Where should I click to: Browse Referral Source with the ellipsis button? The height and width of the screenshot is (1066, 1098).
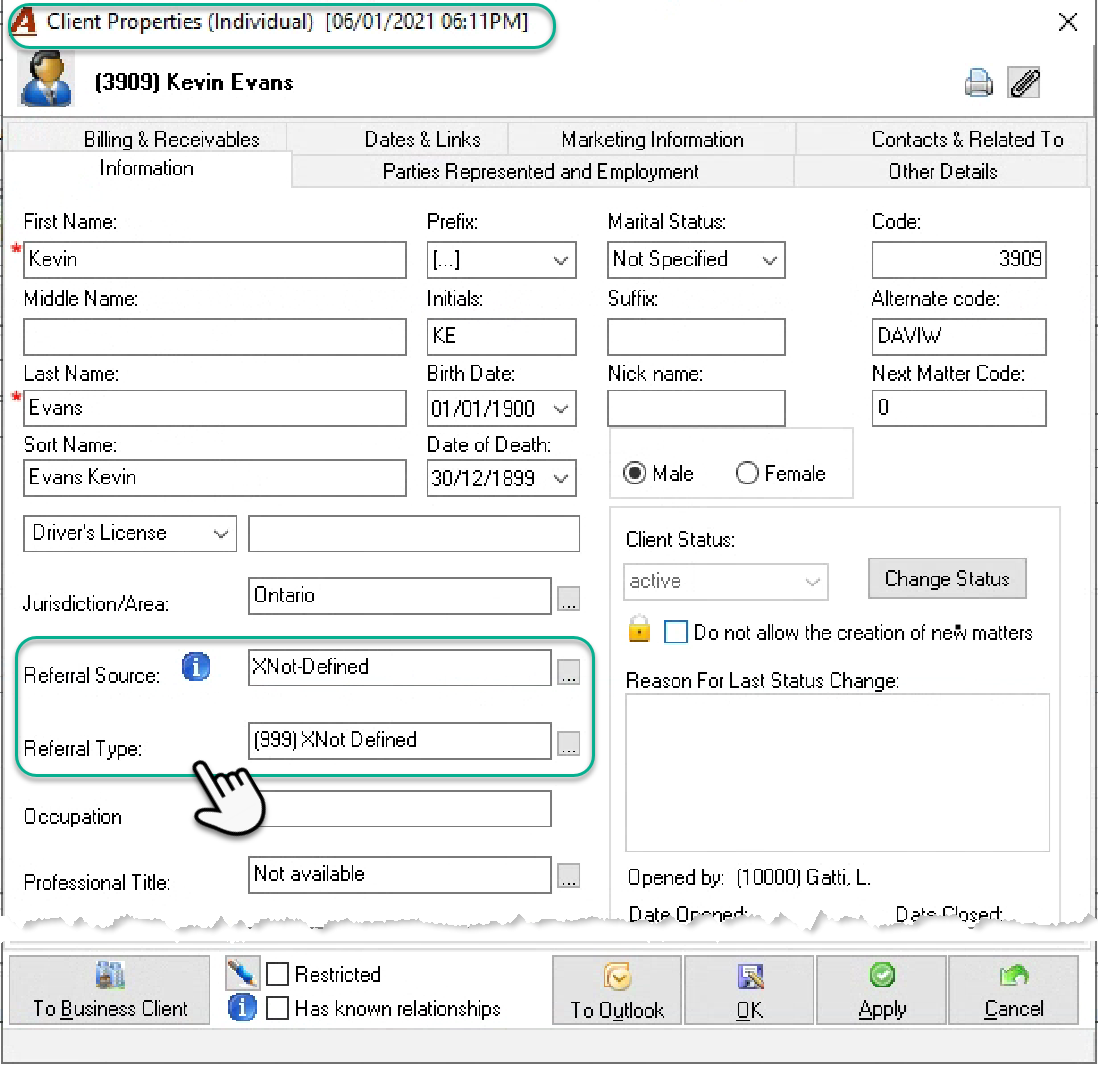[569, 672]
